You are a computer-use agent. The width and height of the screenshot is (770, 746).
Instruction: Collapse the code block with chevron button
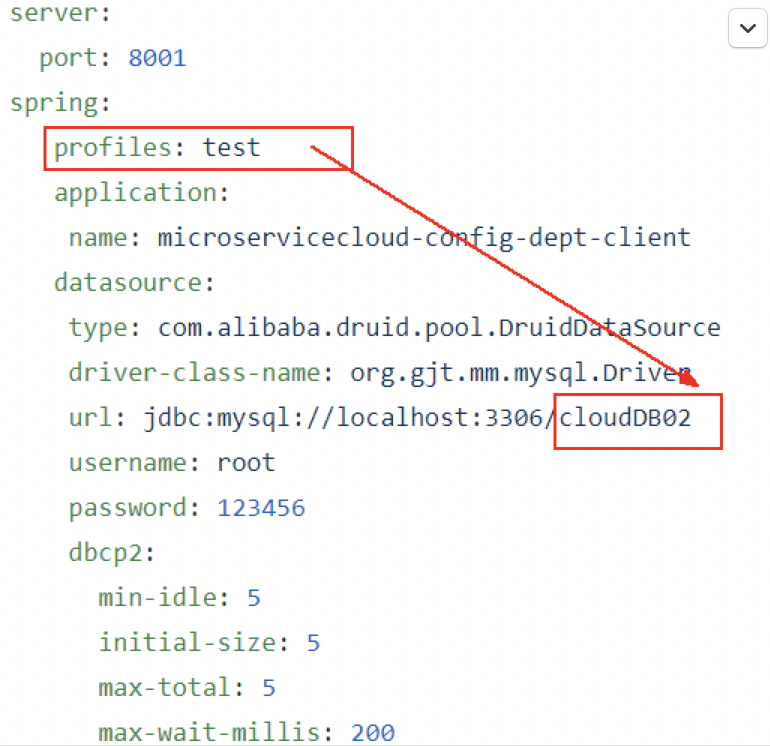pos(747,28)
